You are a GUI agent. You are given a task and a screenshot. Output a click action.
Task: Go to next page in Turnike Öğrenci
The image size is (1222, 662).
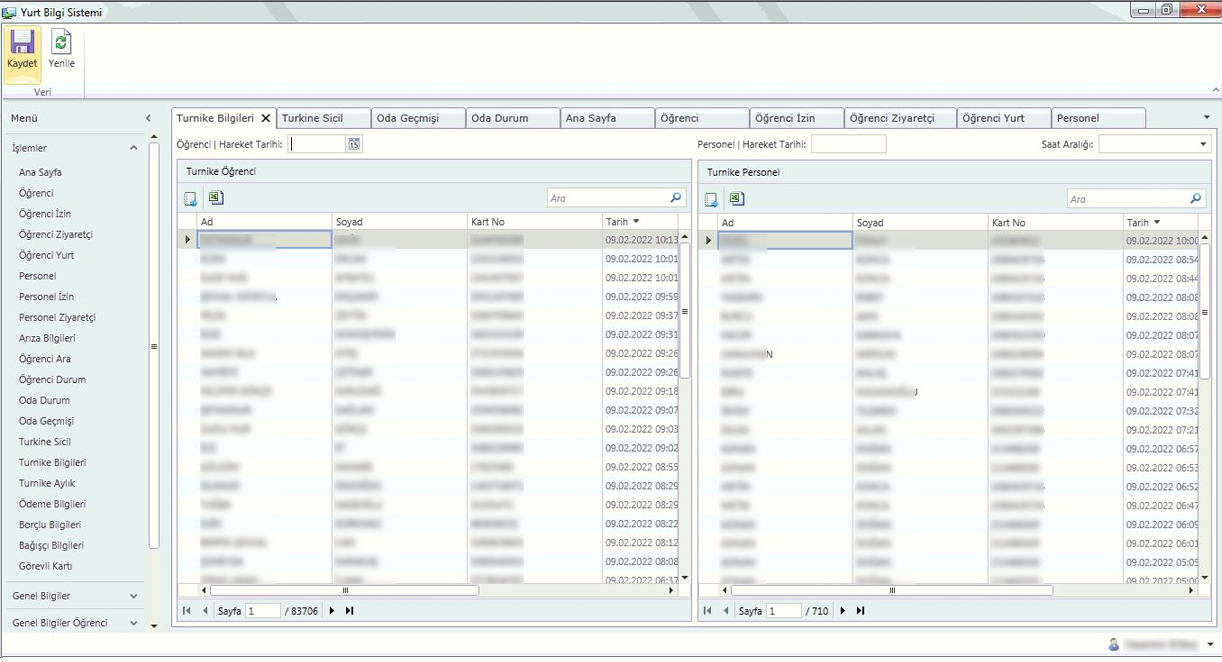[332, 611]
